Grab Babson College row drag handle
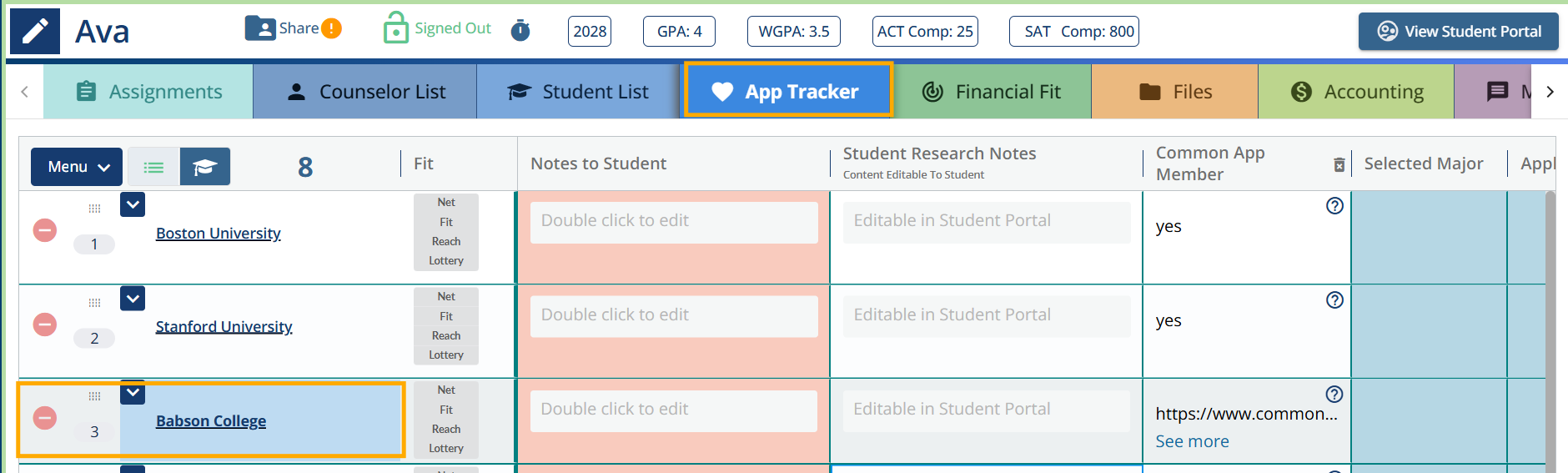 (94, 396)
